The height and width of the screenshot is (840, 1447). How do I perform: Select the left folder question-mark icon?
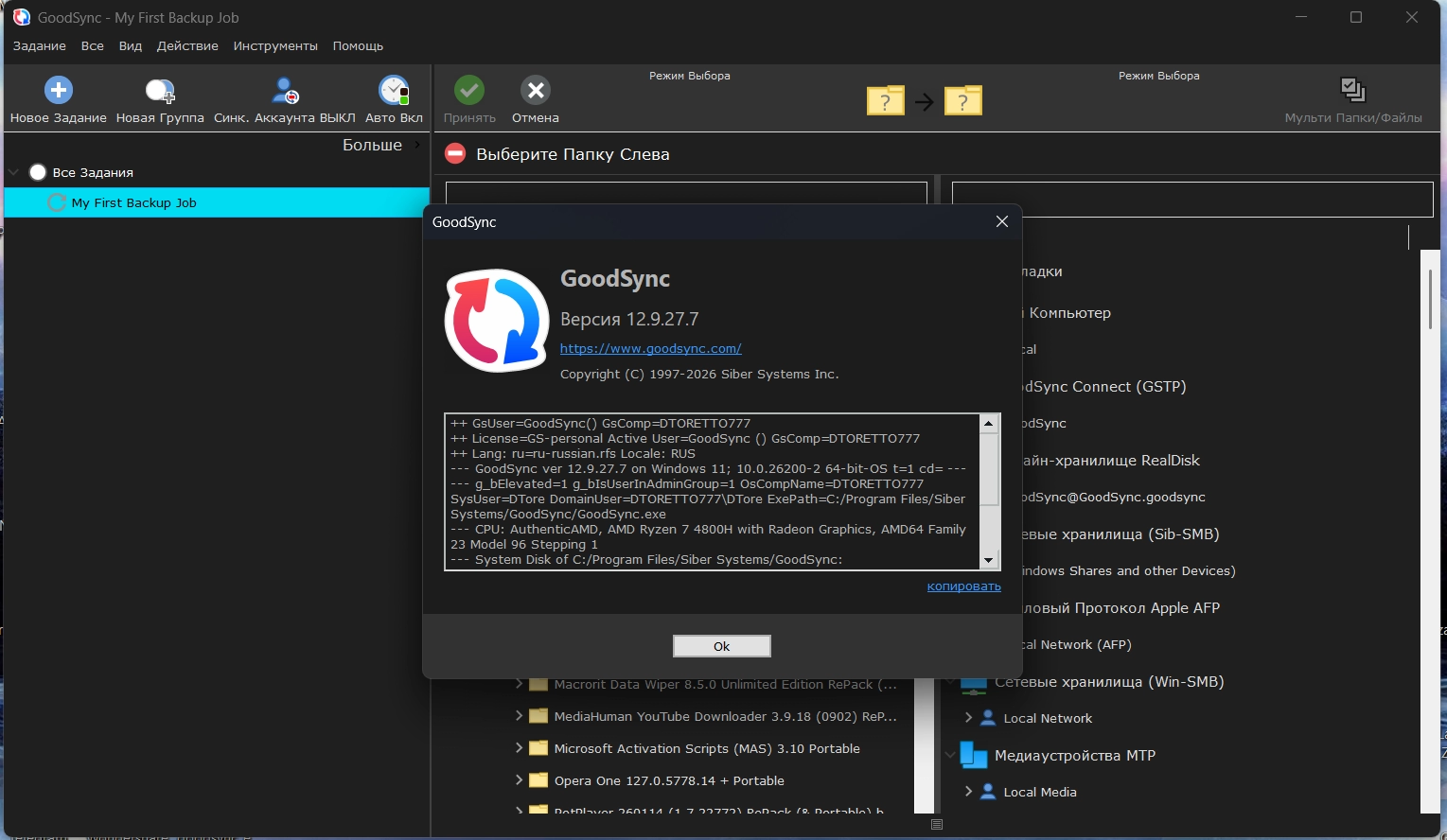tap(886, 99)
